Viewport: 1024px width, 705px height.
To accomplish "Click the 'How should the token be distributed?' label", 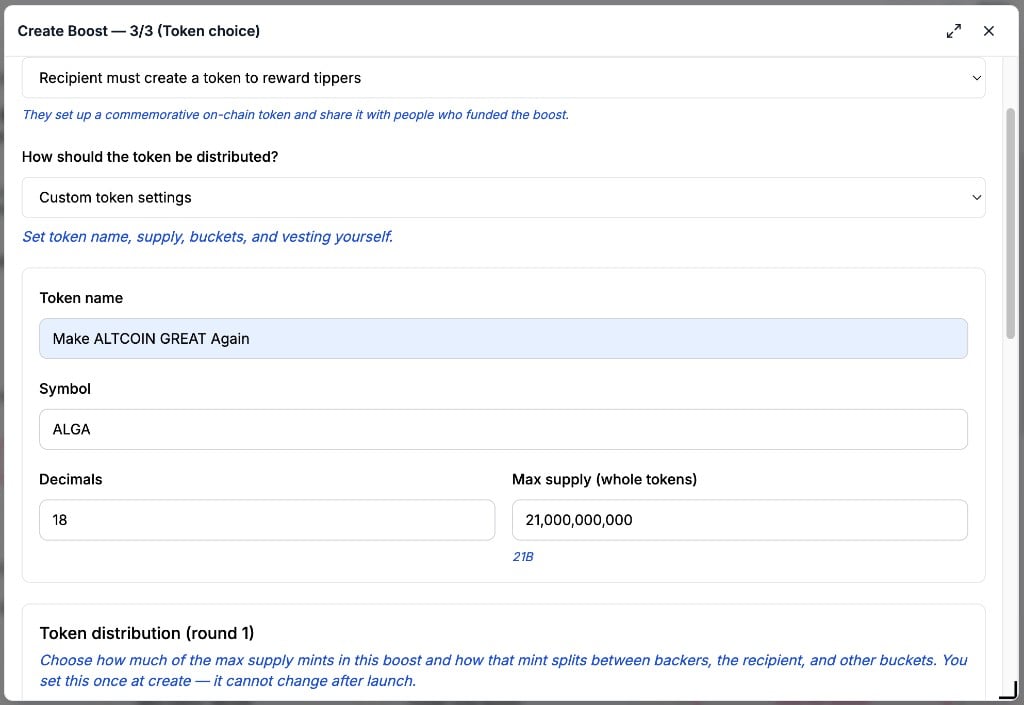I will (150, 157).
